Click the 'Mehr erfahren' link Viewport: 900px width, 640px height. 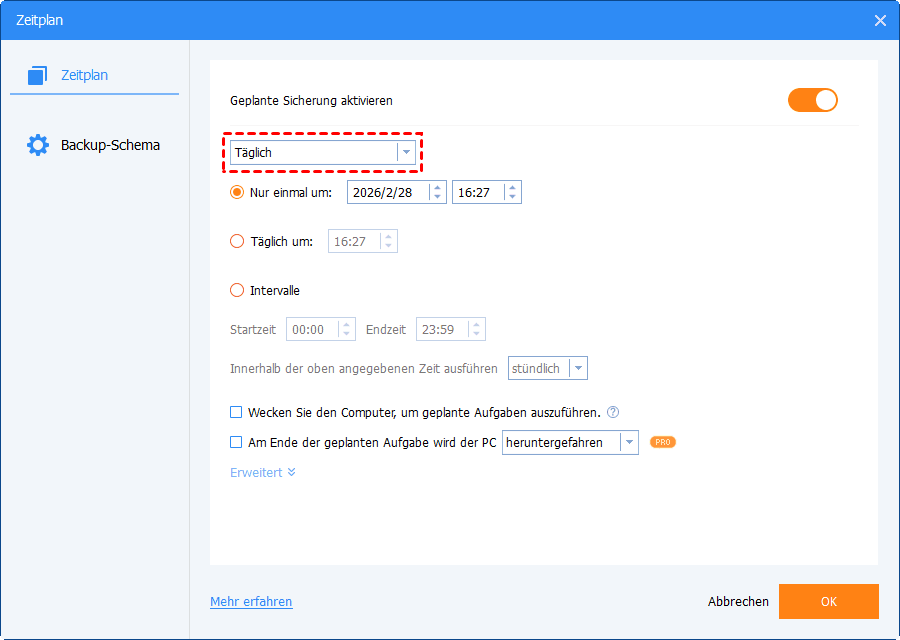251,602
